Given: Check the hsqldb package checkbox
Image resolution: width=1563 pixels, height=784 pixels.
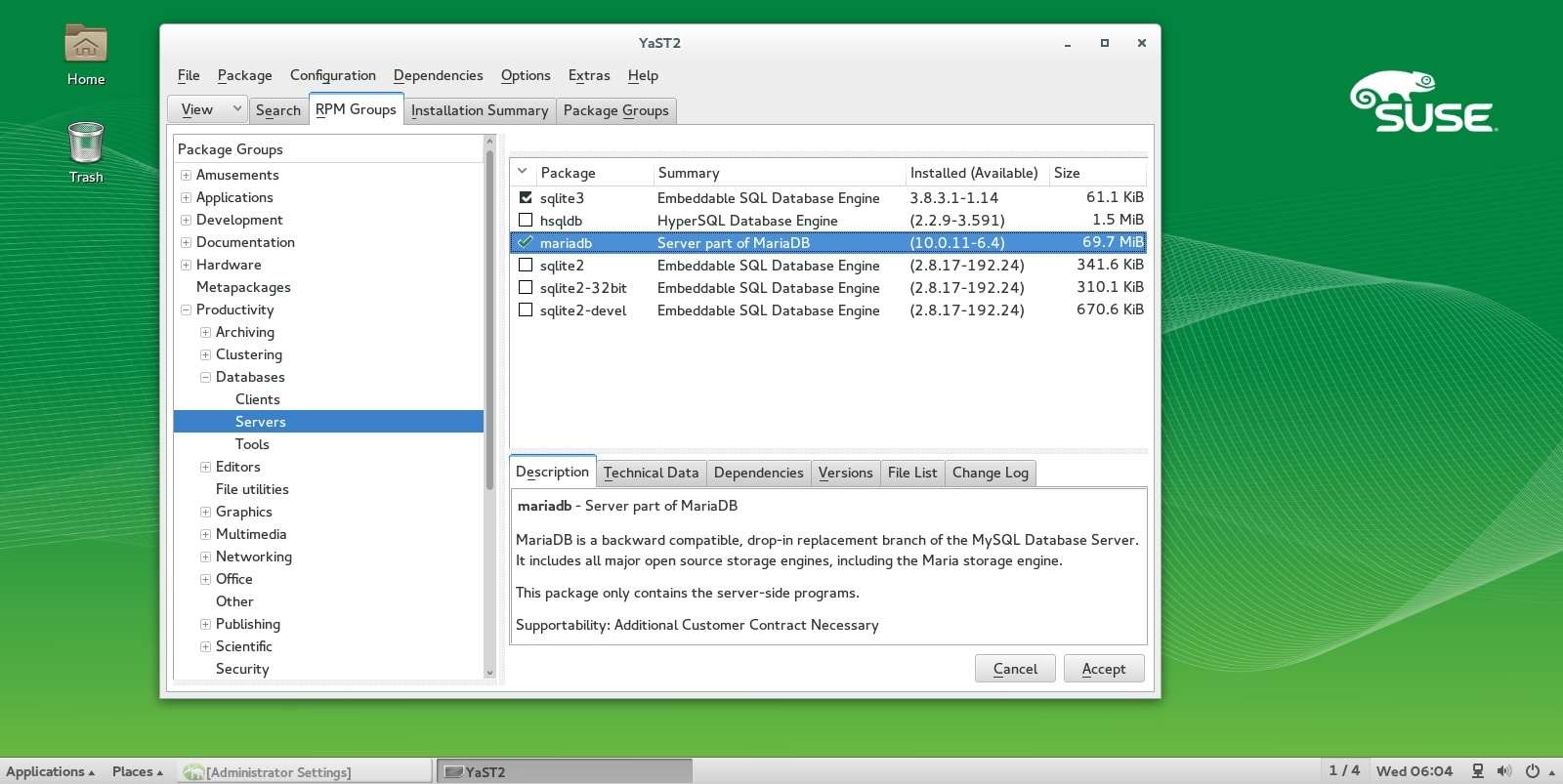Looking at the screenshot, I should pos(526,221).
